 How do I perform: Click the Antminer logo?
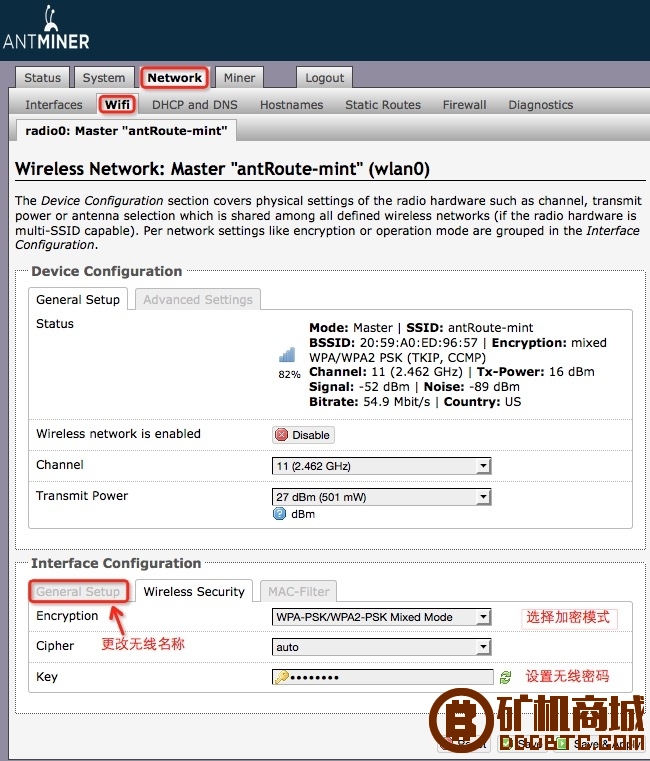point(46,28)
